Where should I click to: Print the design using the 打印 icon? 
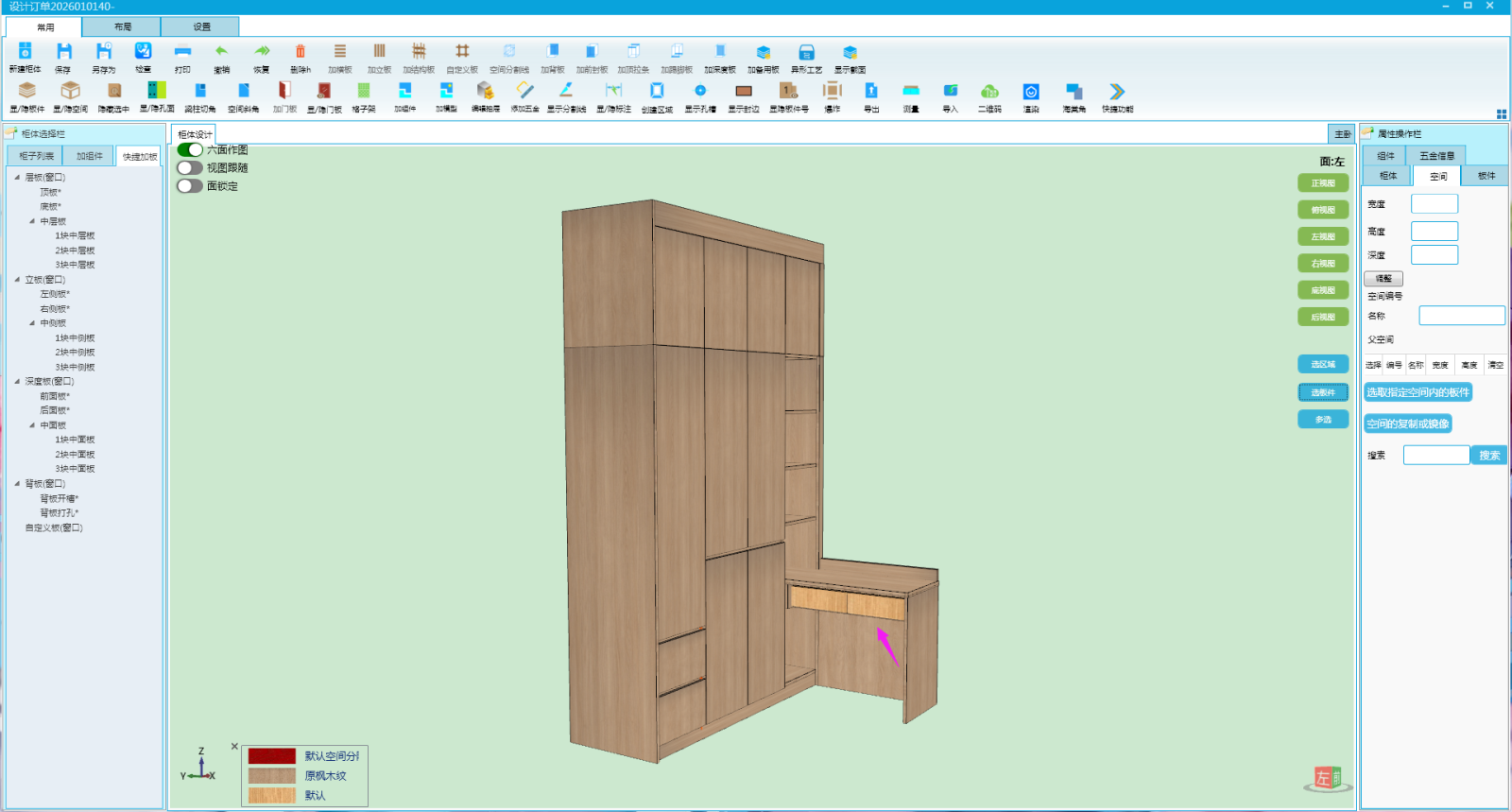click(182, 52)
